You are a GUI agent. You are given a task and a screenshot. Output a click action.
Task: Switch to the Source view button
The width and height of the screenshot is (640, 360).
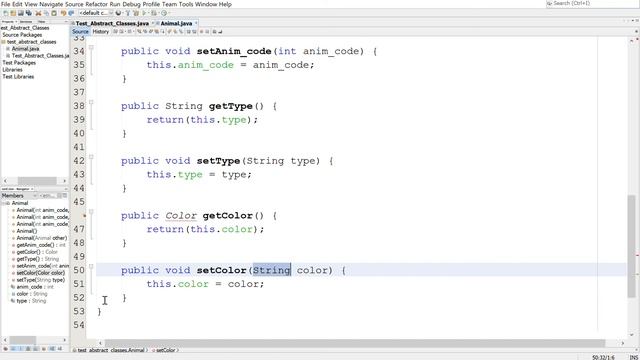(x=80, y=31)
